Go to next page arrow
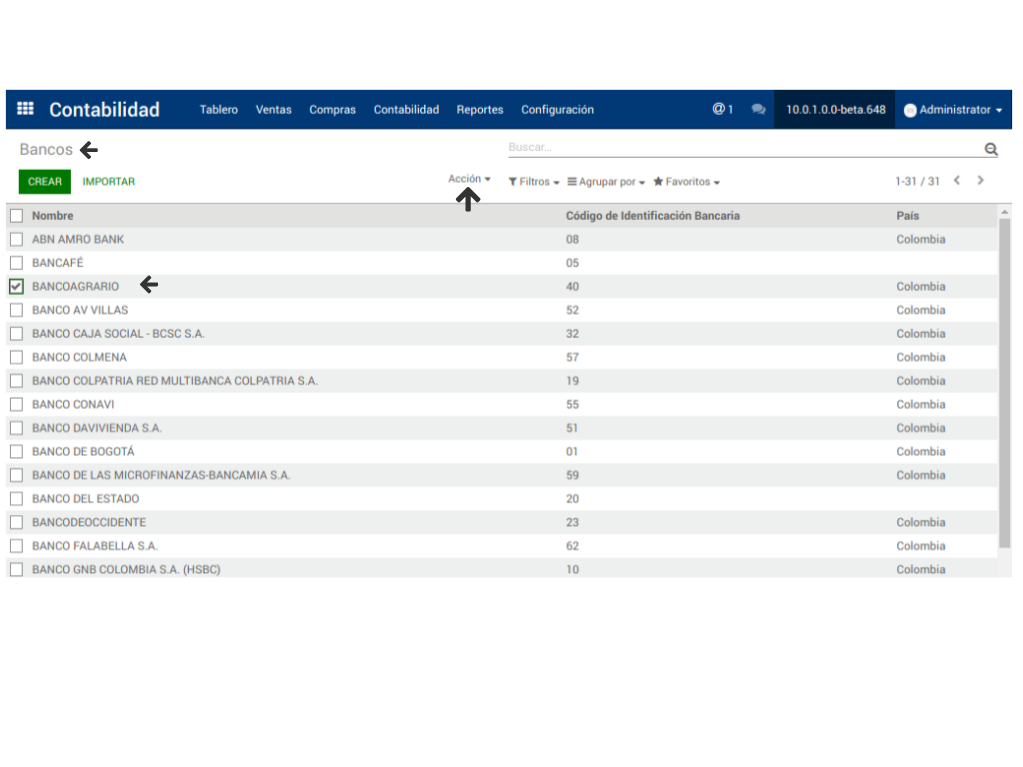The height and width of the screenshot is (767, 1023). pos(980,181)
